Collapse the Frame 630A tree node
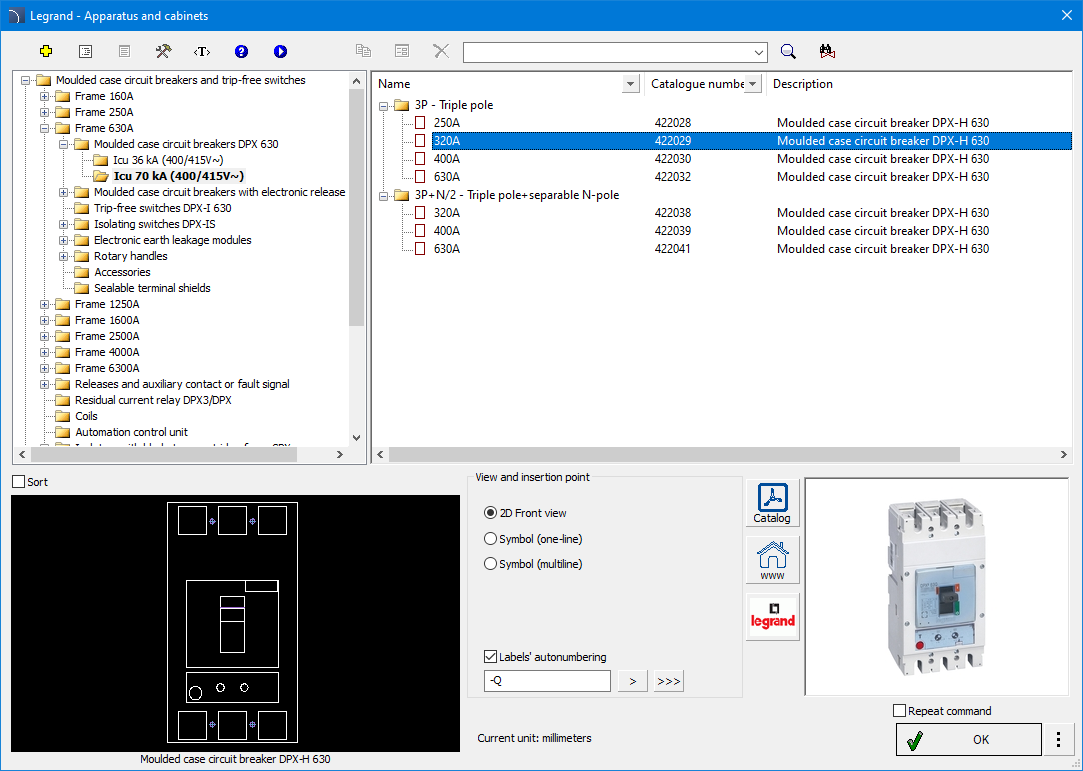The image size is (1083, 771). (x=44, y=128)
